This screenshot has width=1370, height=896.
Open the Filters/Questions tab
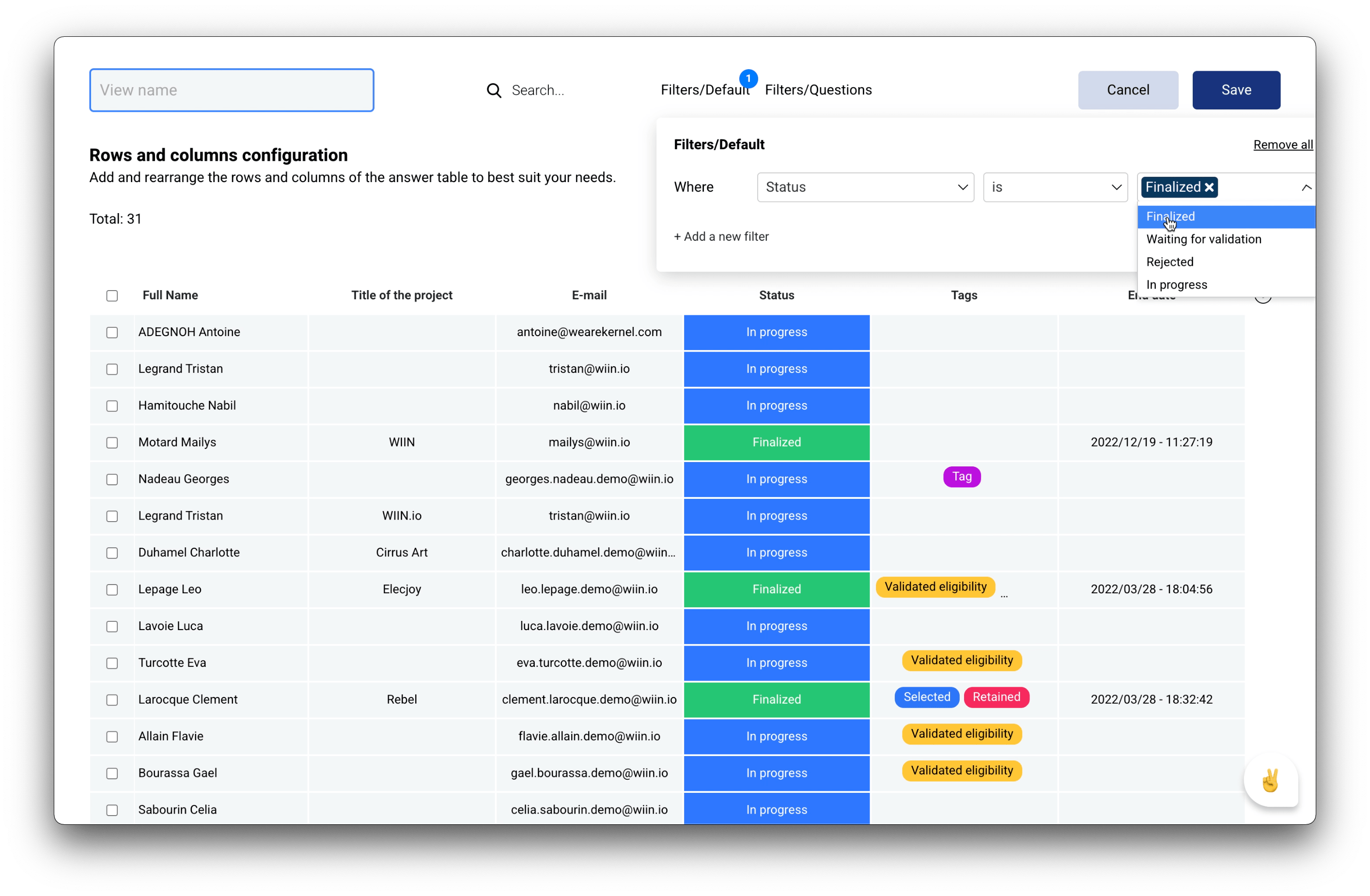point(818,91)
